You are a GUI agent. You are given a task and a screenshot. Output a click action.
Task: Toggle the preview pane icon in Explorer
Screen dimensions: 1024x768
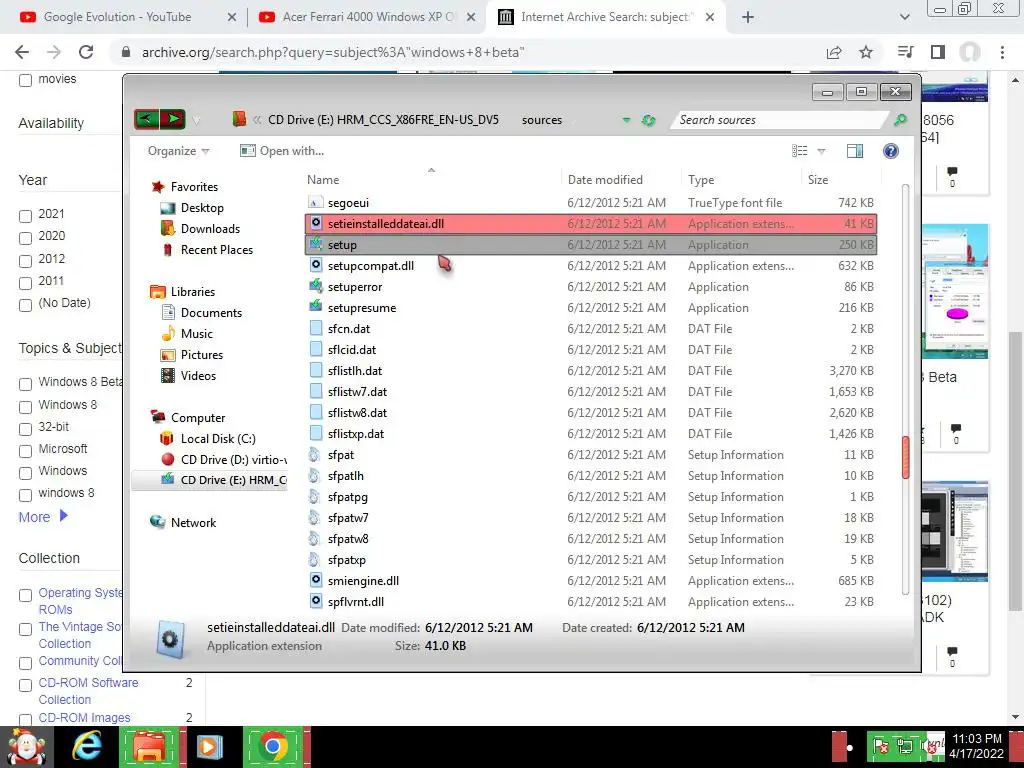855,151
